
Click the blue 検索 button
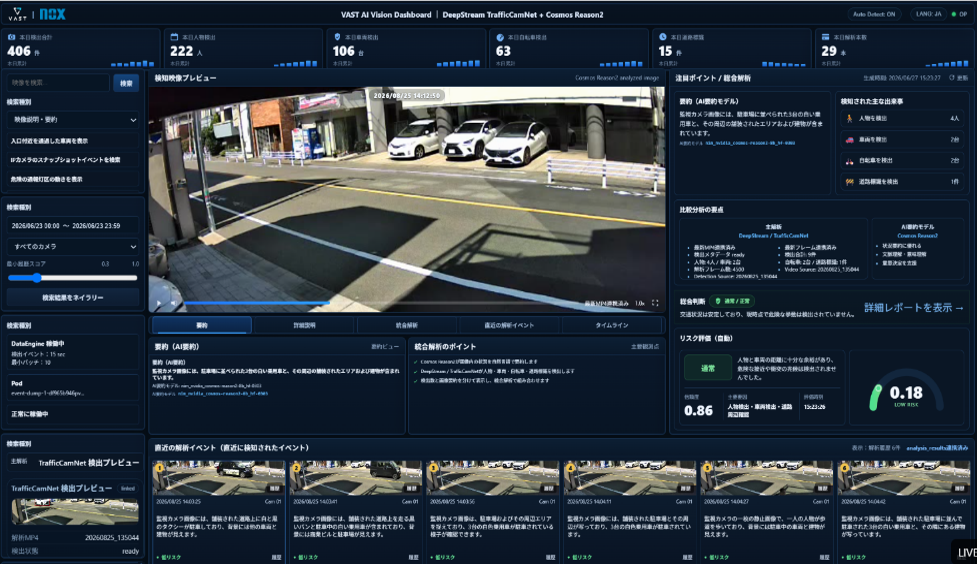point(126,83)
